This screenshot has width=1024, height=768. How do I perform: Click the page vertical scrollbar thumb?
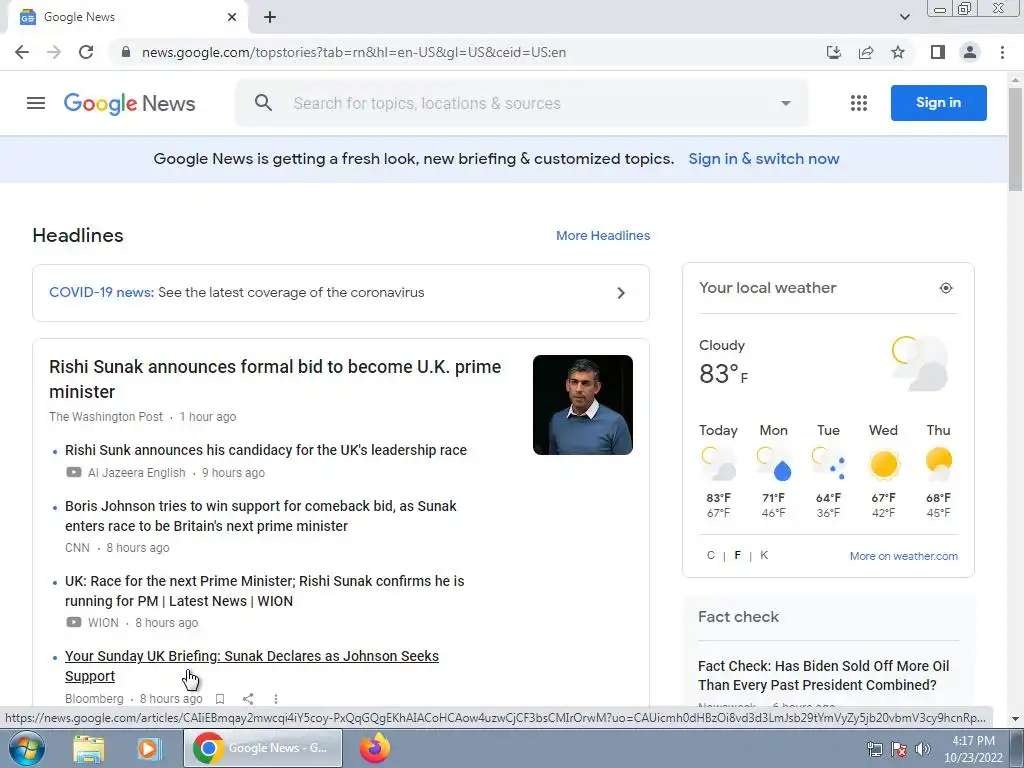pos(1016,139)
